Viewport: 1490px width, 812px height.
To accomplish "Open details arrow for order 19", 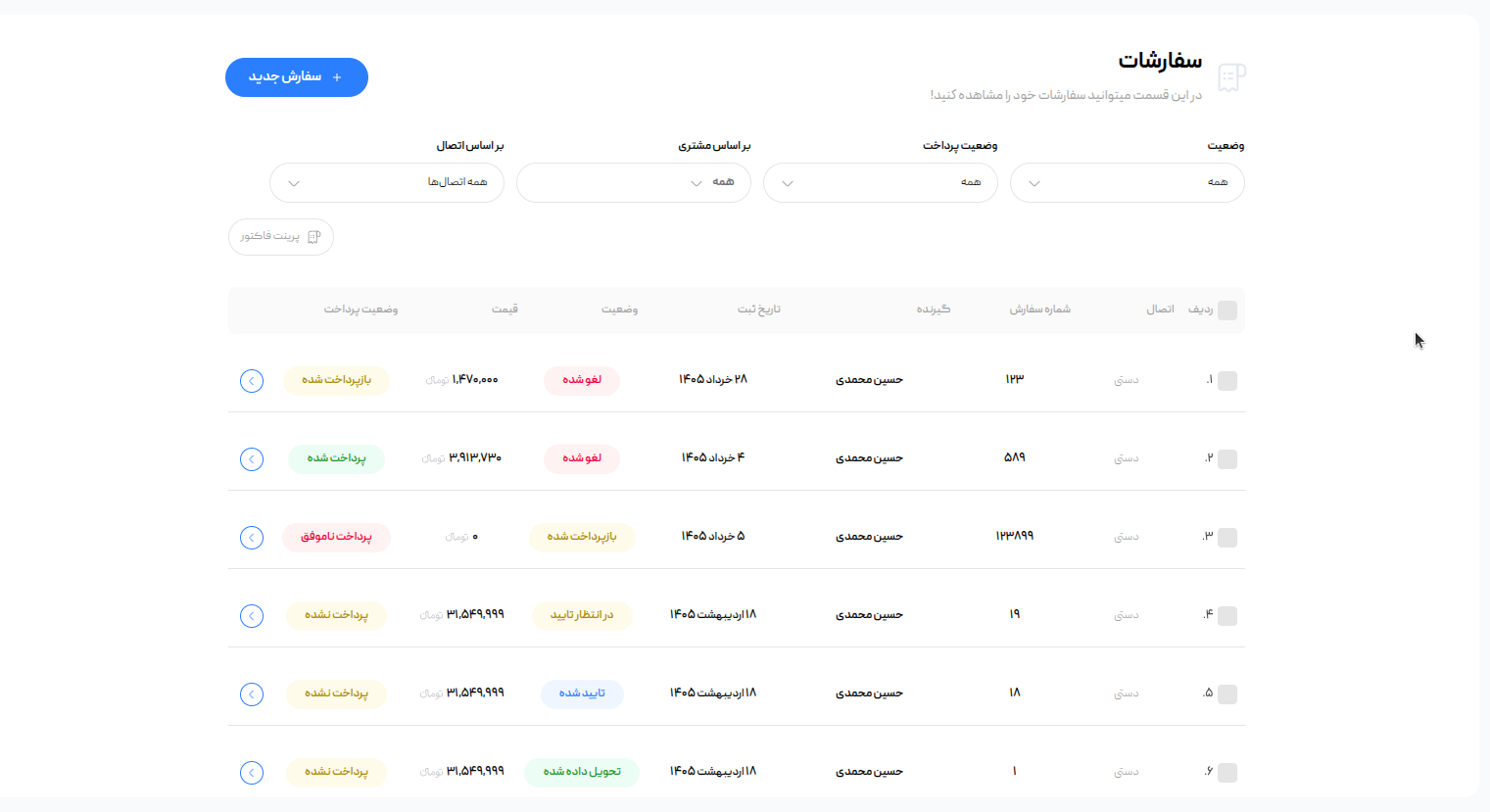I will [x=252, y=616].
